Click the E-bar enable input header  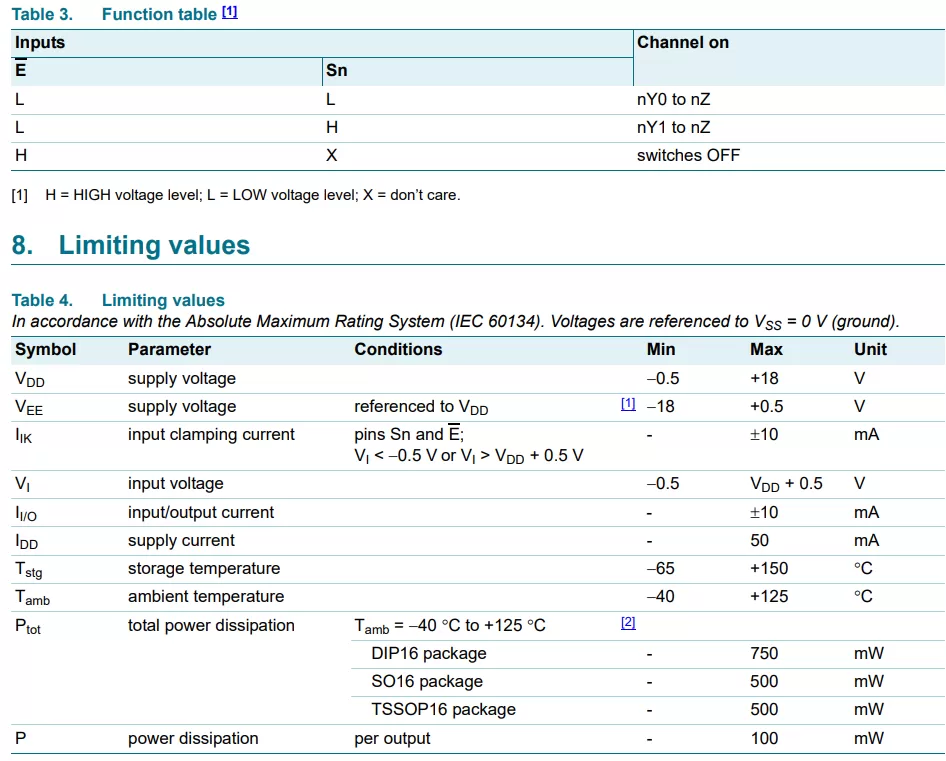21,69
